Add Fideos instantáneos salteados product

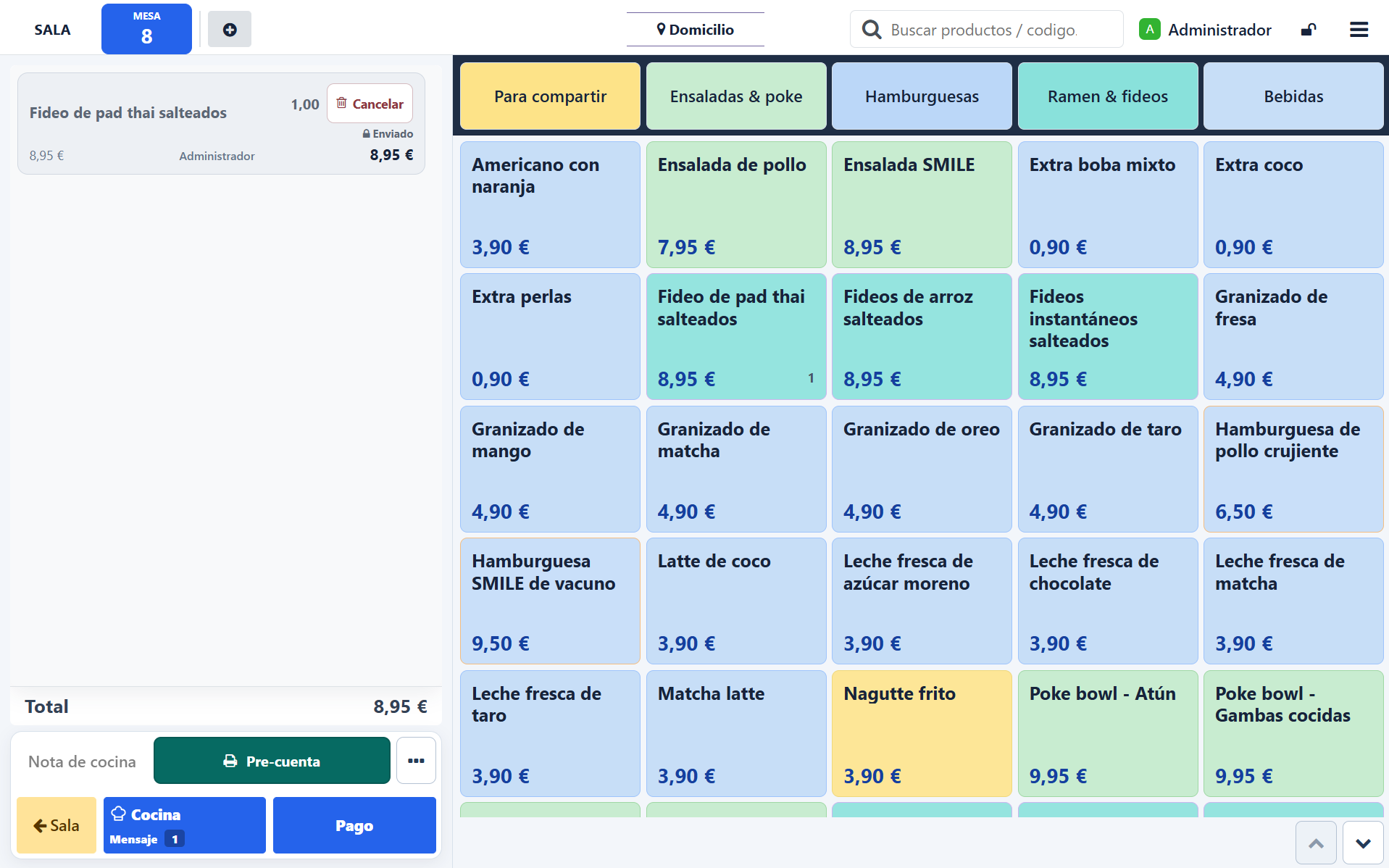tap(1108, 337)
